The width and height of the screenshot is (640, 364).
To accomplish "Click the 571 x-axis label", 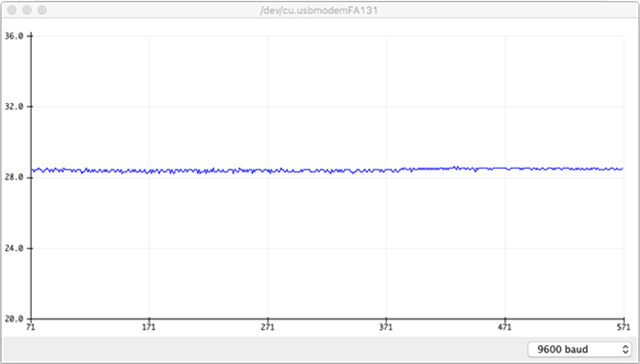I will click(x=623, y=327).
